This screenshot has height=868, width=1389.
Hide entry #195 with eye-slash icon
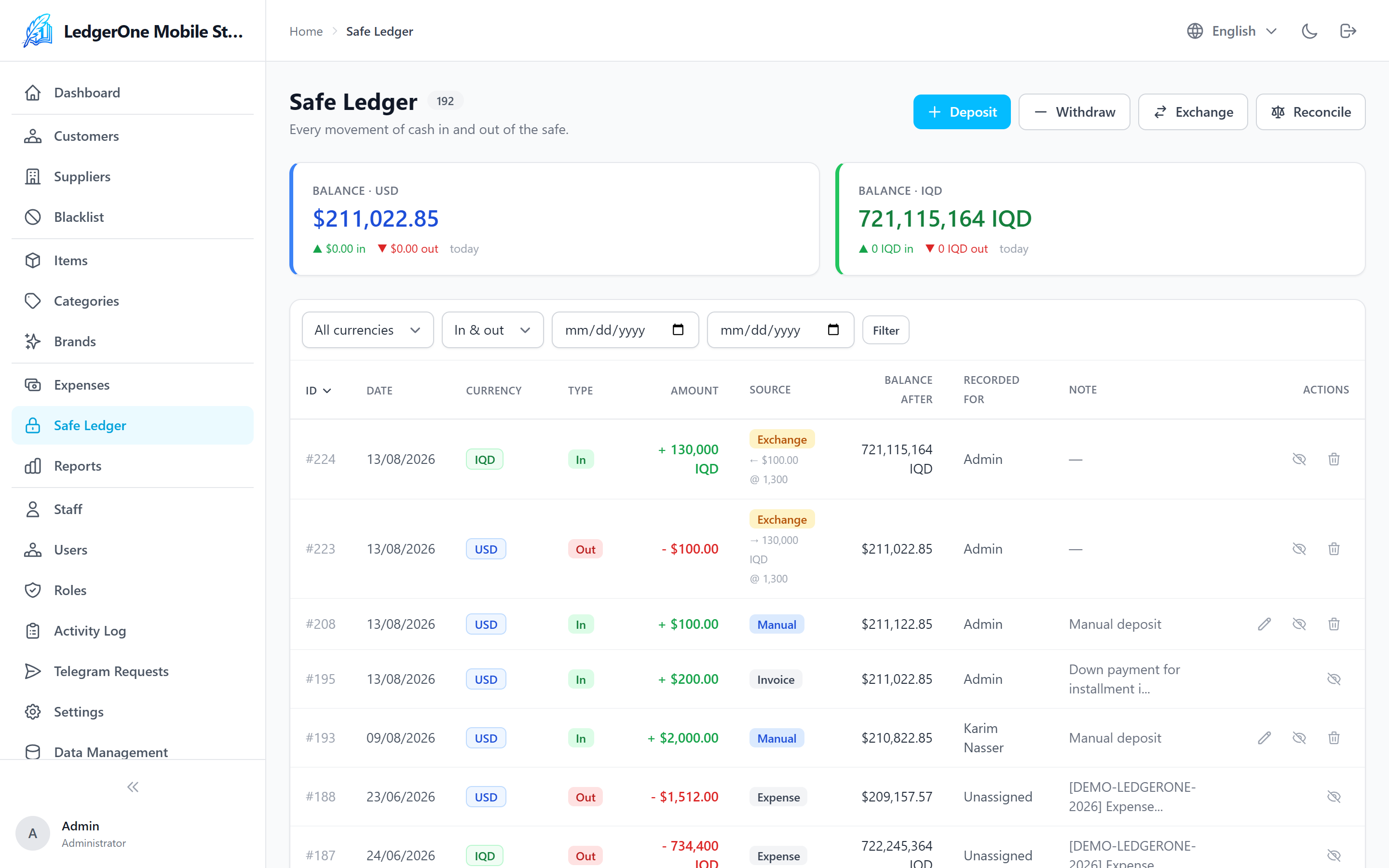1334,678
